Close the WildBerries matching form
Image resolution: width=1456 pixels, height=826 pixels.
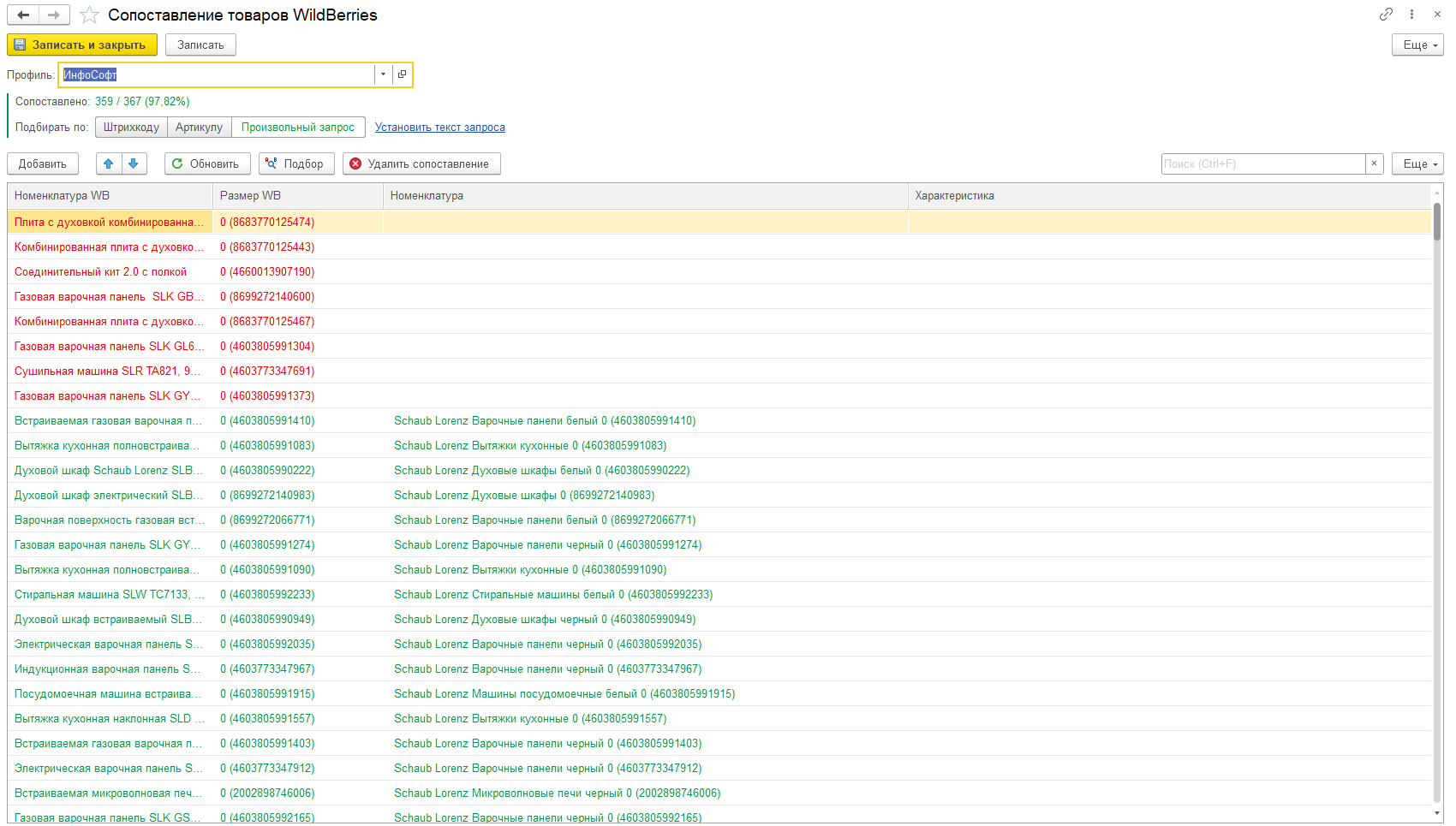coord(1437,14)
